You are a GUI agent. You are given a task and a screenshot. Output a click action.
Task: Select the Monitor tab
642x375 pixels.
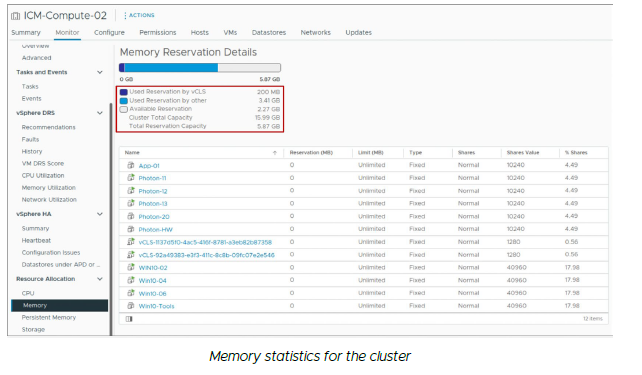click(x=67, y=32)
